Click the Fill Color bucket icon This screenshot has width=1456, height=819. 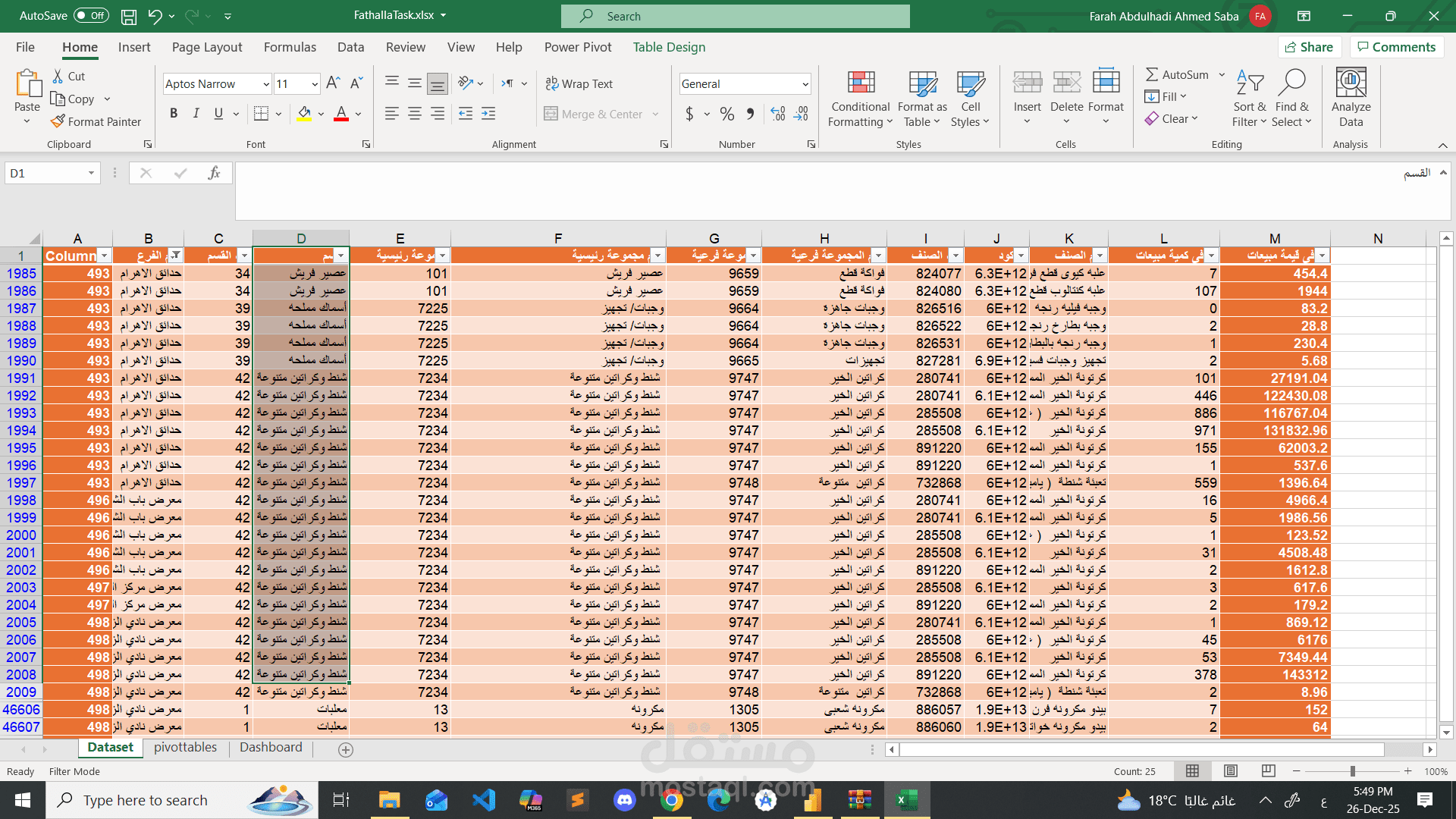click(x=304, y=114)
